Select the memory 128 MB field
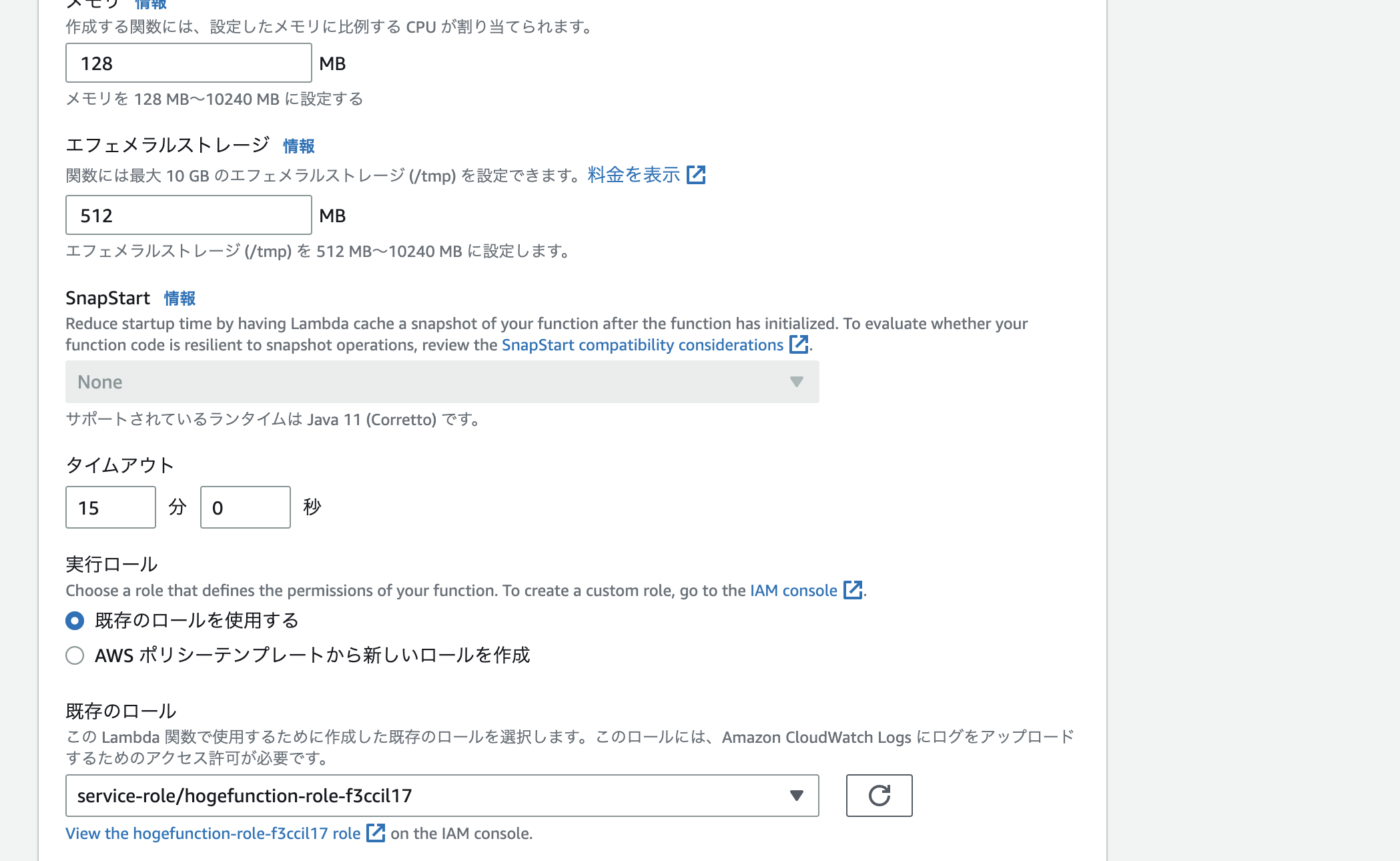This screenshot has width=1400, height=861. tap(188, 63)
